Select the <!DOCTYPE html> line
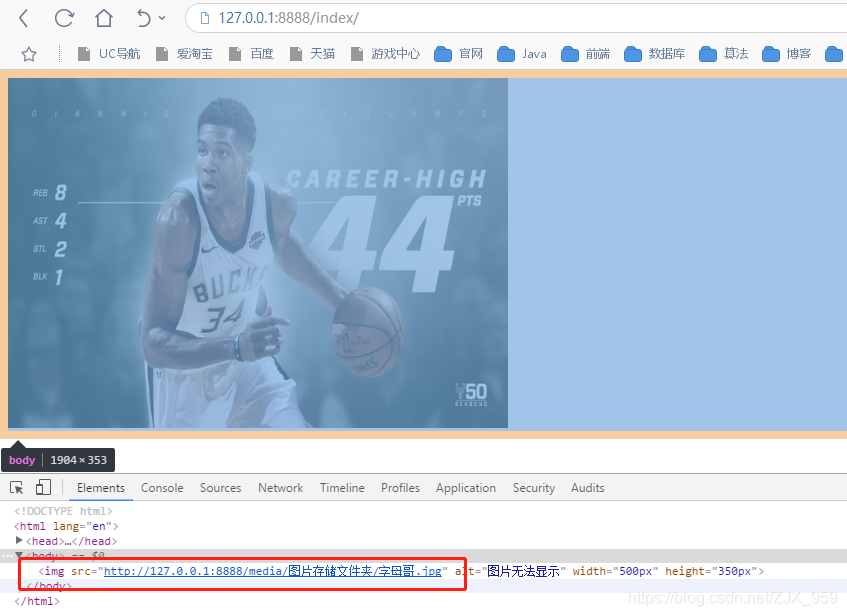 click(x=63, y=511)
